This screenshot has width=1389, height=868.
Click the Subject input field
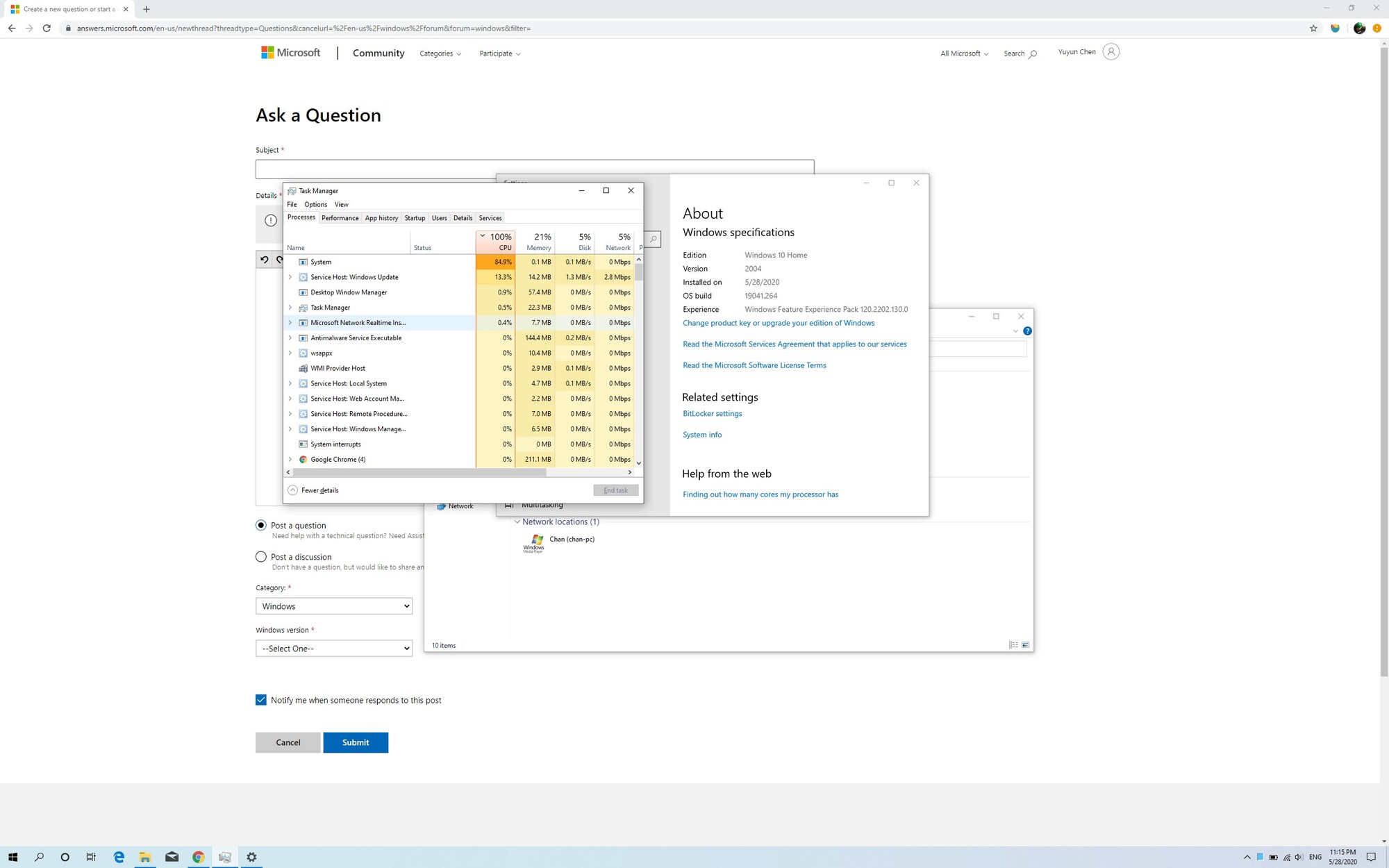click(x=535, y=169)
